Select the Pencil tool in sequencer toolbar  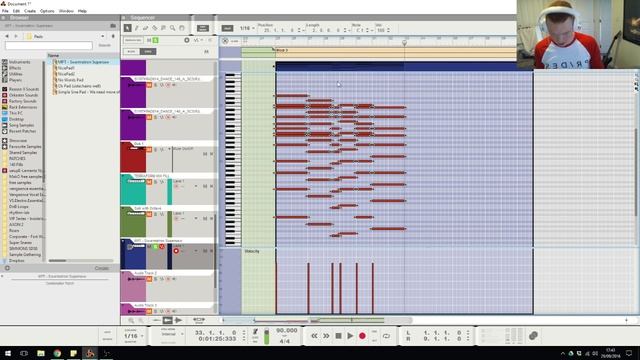tap(137, 28)
